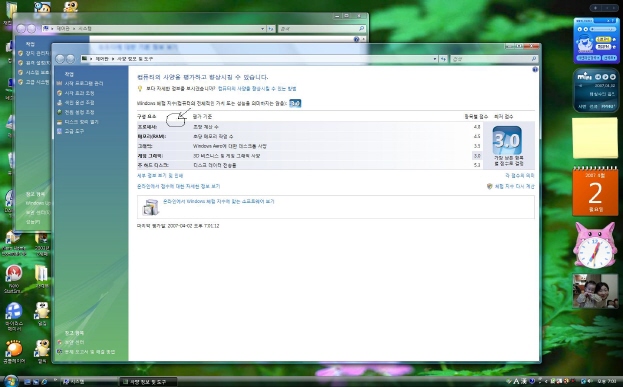Click the blue help icon in front window
This screenshot has height=387, width=623.
point(535,70)
